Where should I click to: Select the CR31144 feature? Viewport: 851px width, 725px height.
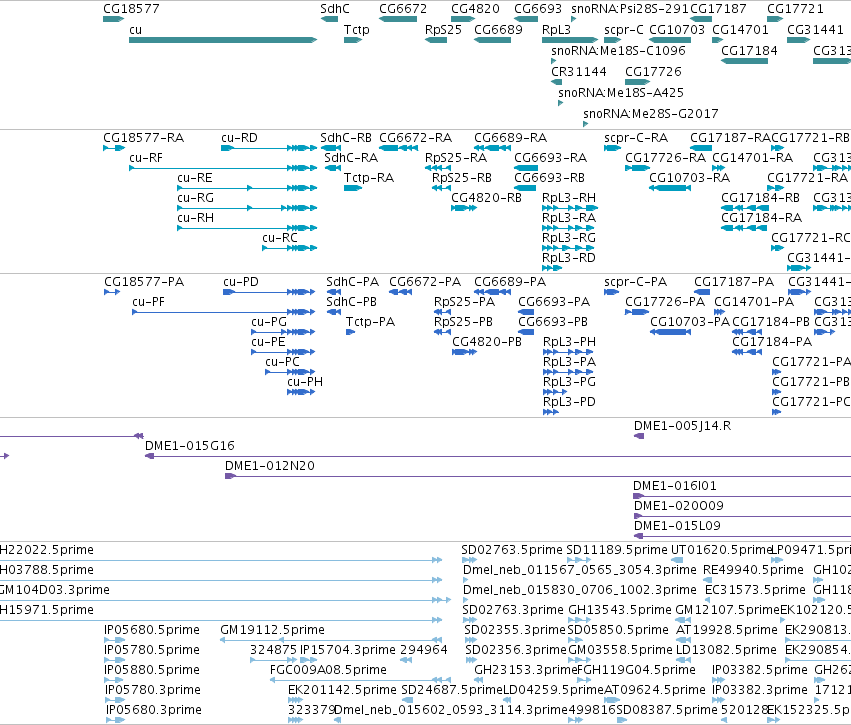(x=556, y=82)
